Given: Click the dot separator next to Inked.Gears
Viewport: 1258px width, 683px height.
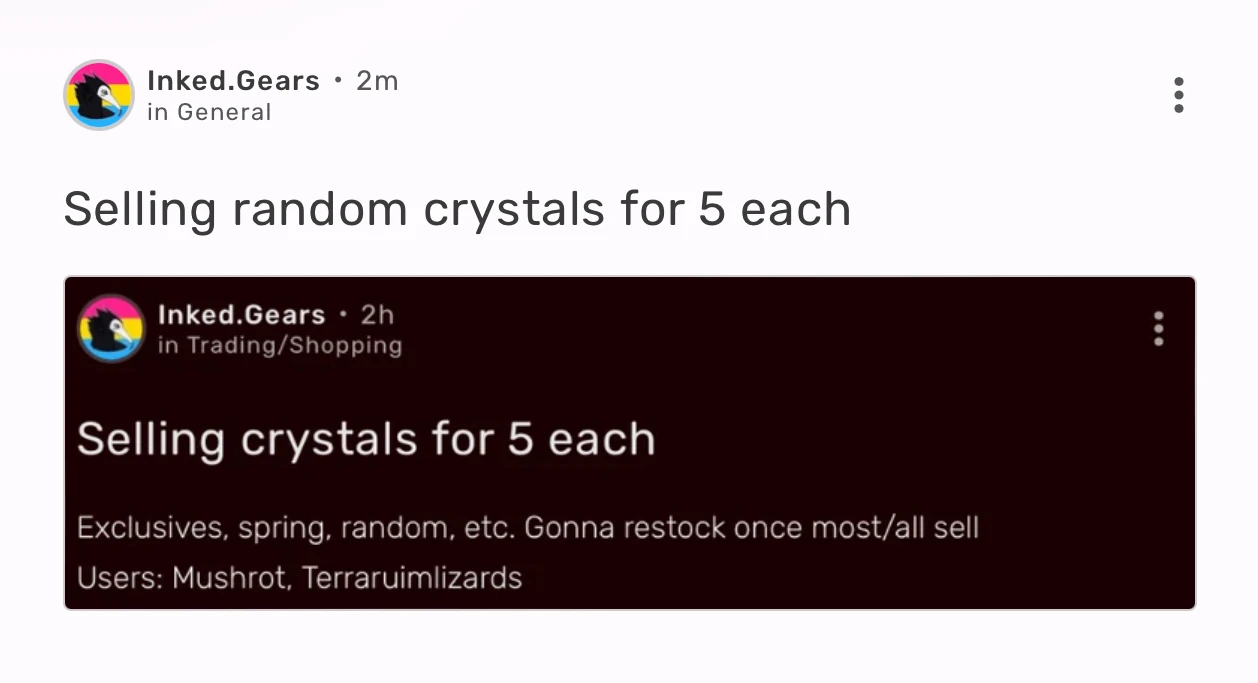Looking at the screenshot, I should pos(338,81).
